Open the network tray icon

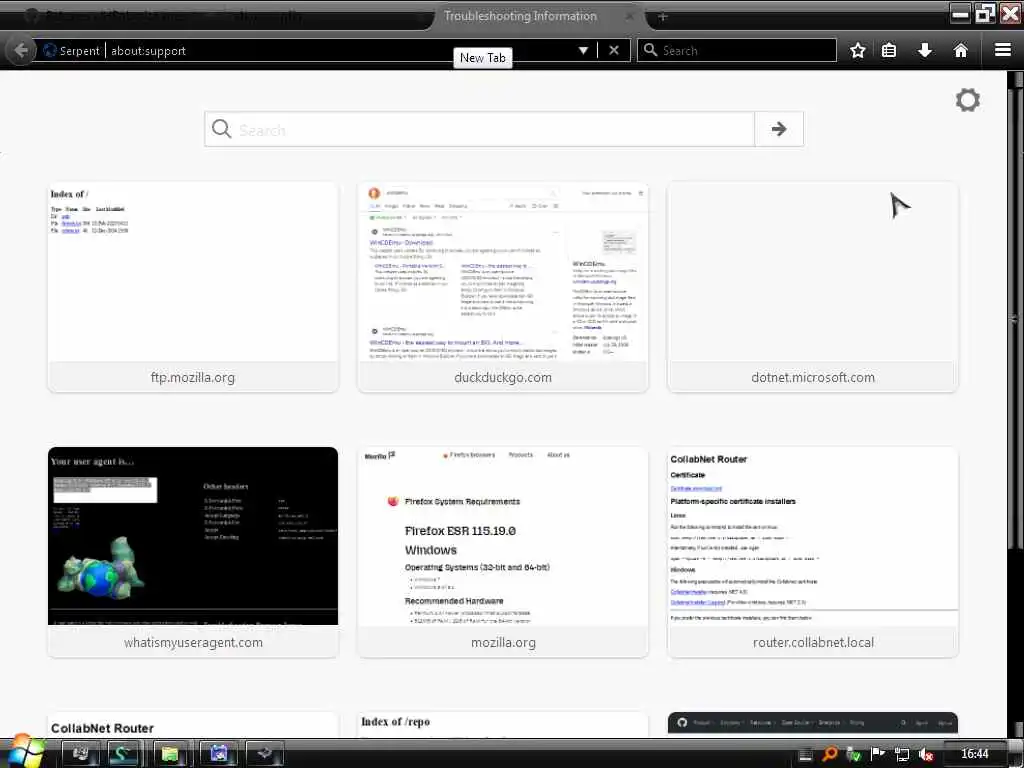pyautogui.click(x=902, y=754)
